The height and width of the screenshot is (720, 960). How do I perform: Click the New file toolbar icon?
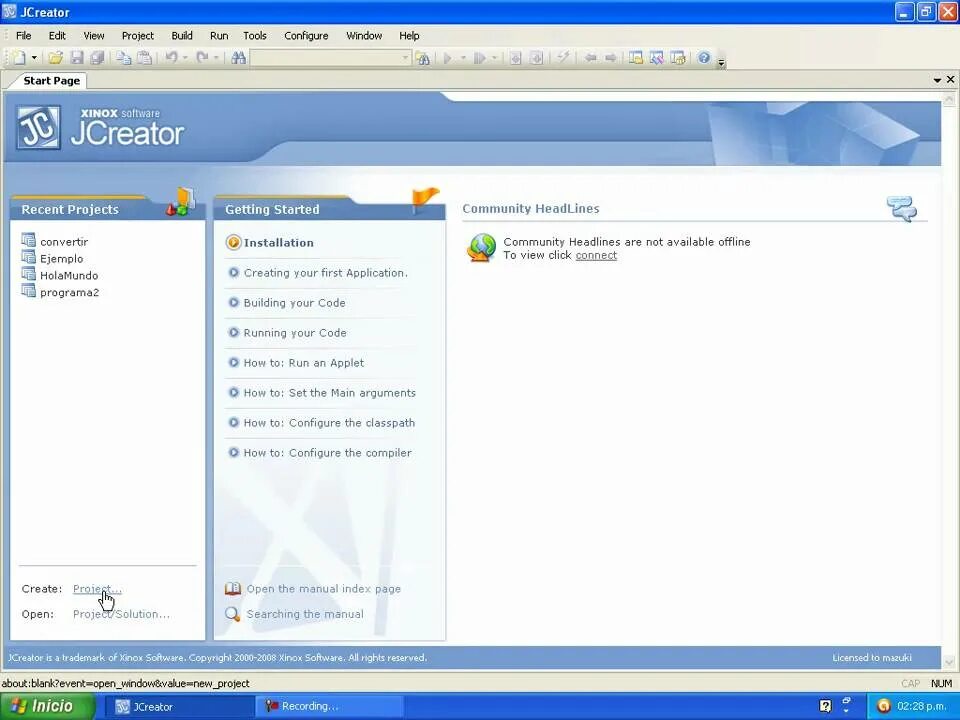point(20,58)
